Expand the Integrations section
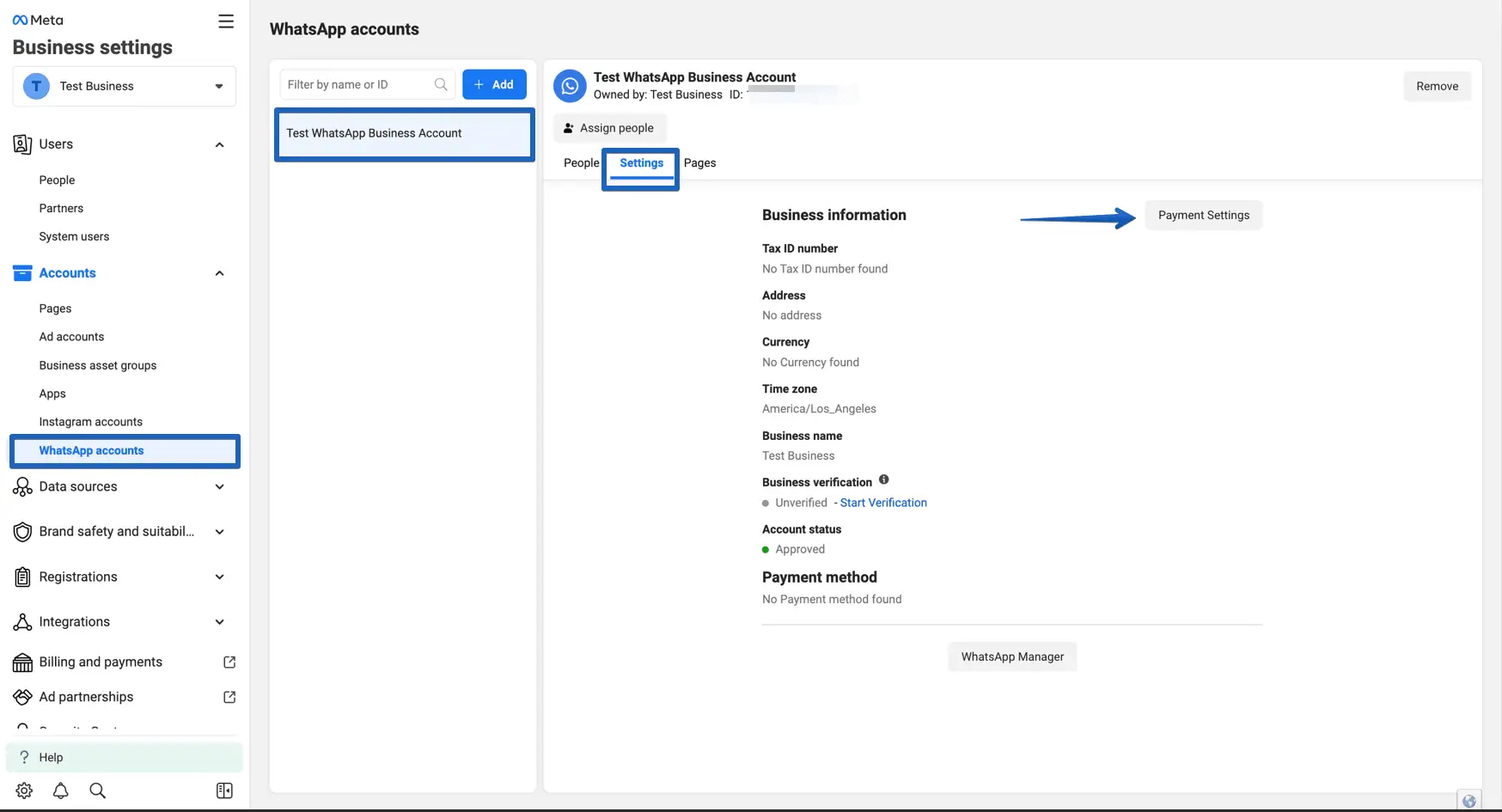1502x812 pixels. [x=219, y=622]
